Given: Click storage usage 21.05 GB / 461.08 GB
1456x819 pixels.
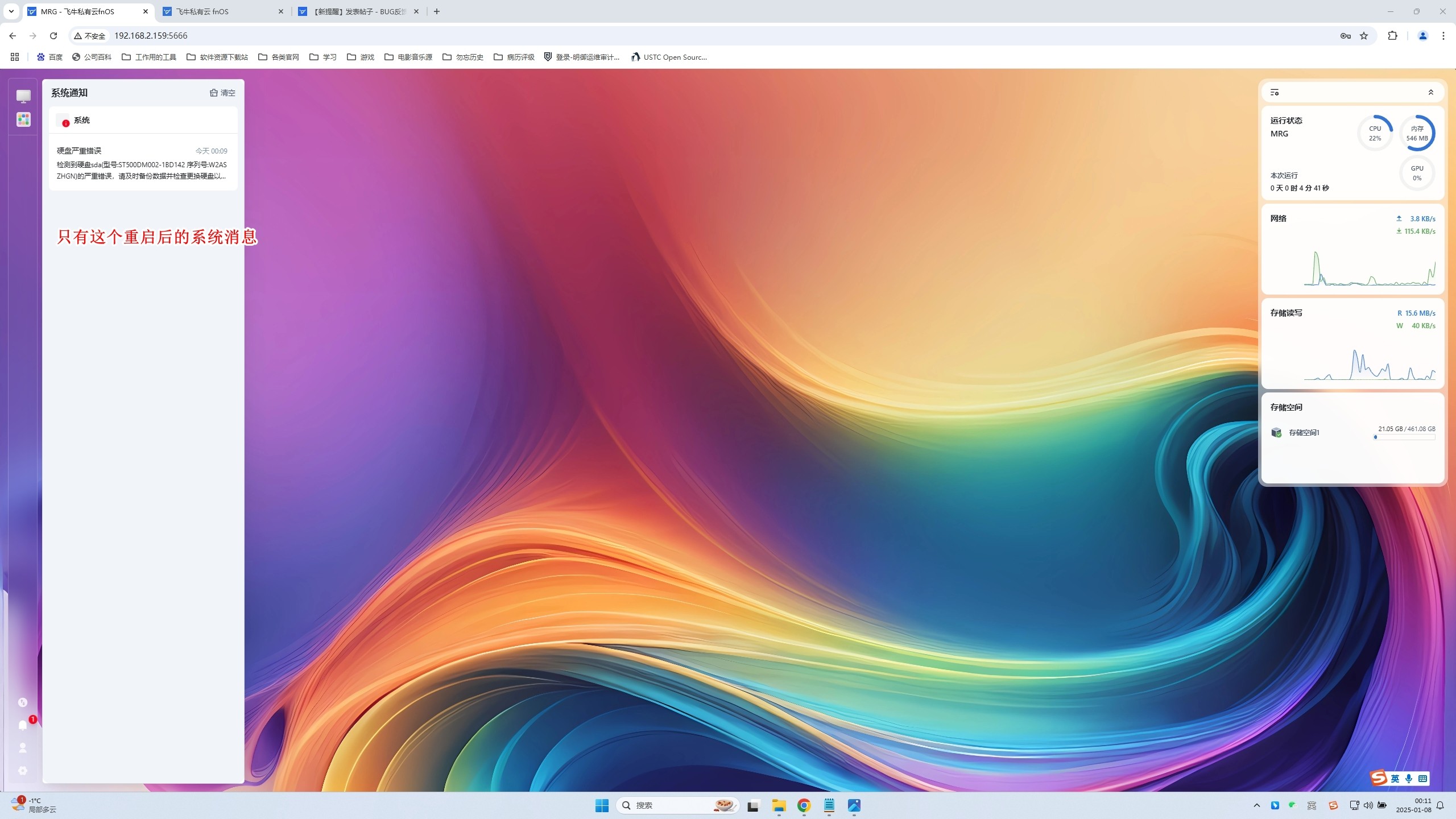Looking at the screenshot, I should [1407, 429].
